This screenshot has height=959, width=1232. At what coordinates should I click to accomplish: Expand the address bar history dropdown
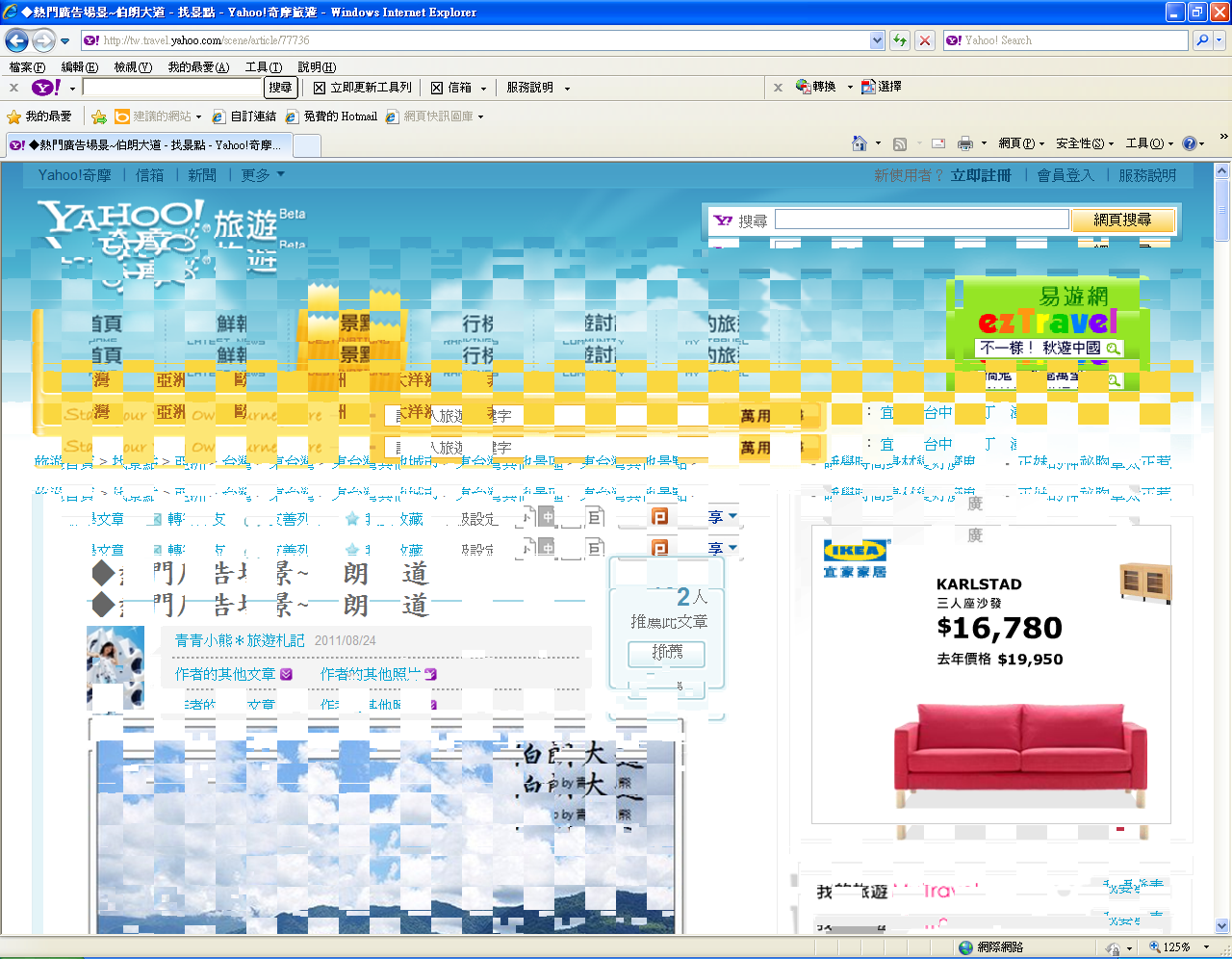tap(877, 40)
